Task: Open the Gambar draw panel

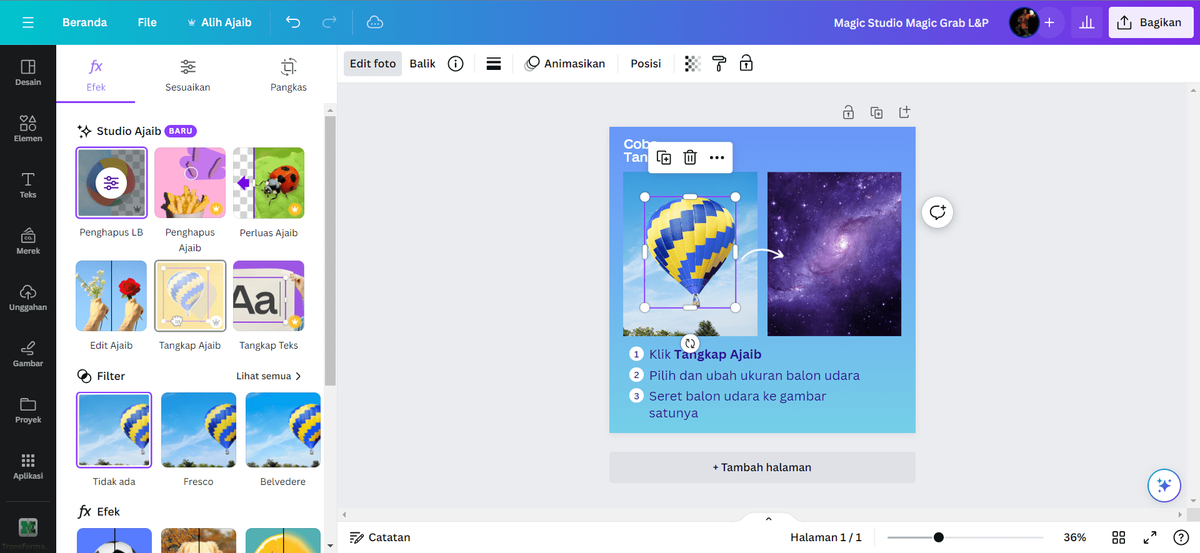Action: (28, 353)
